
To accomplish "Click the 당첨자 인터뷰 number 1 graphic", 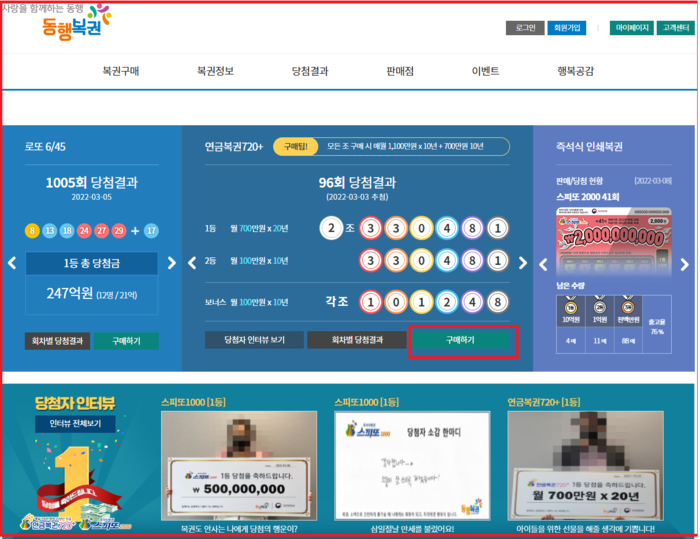I will (73, 482).
